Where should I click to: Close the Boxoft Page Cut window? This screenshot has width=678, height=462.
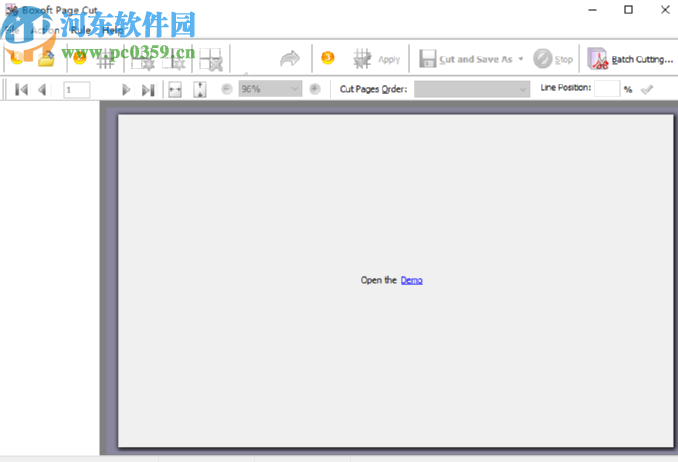pos(665,10)
